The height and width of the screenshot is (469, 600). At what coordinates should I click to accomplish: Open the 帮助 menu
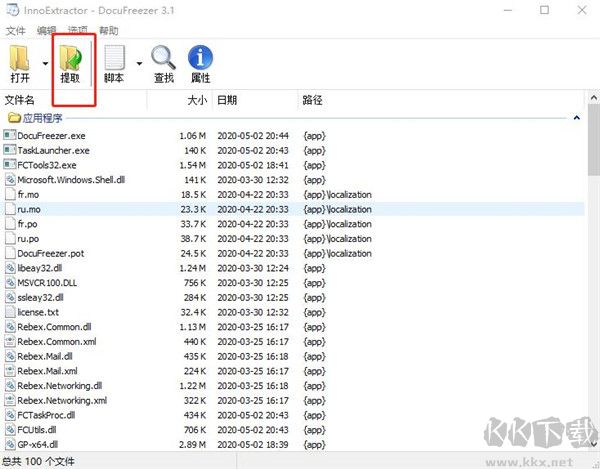click(x=109, y=31)
